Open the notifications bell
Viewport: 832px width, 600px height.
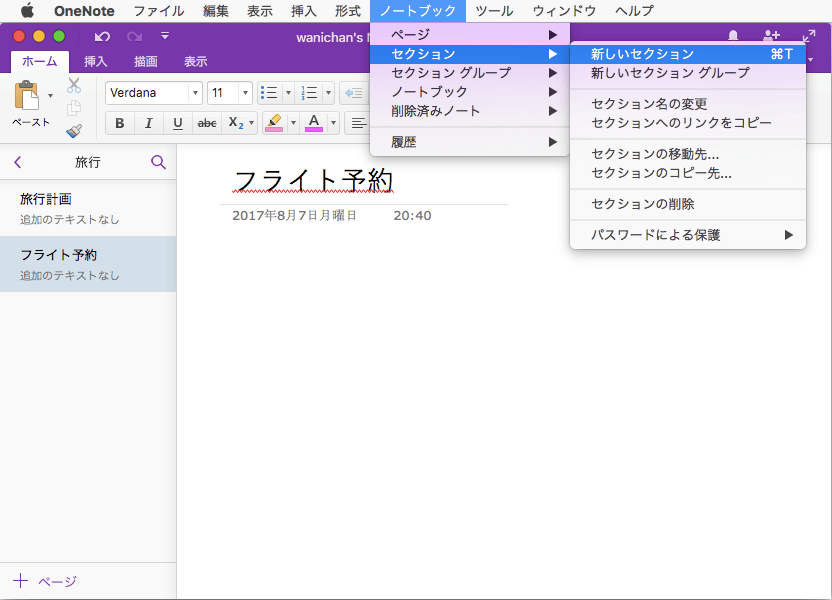733,36
